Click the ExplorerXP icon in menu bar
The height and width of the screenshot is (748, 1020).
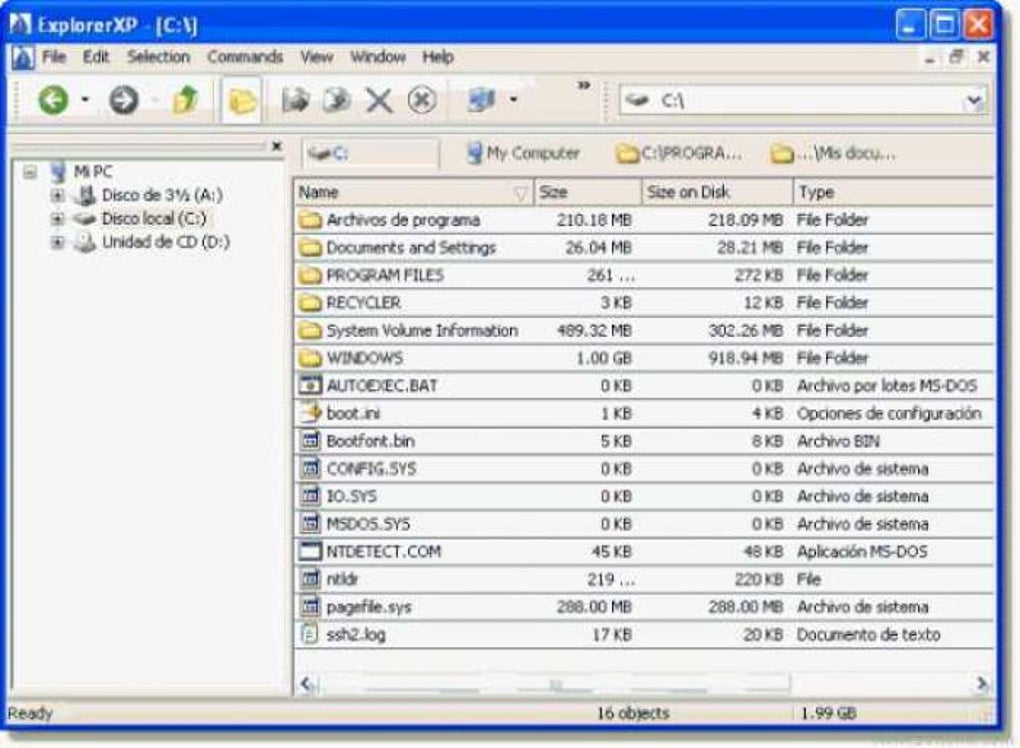pyautogui.click(x=23, y=57)
